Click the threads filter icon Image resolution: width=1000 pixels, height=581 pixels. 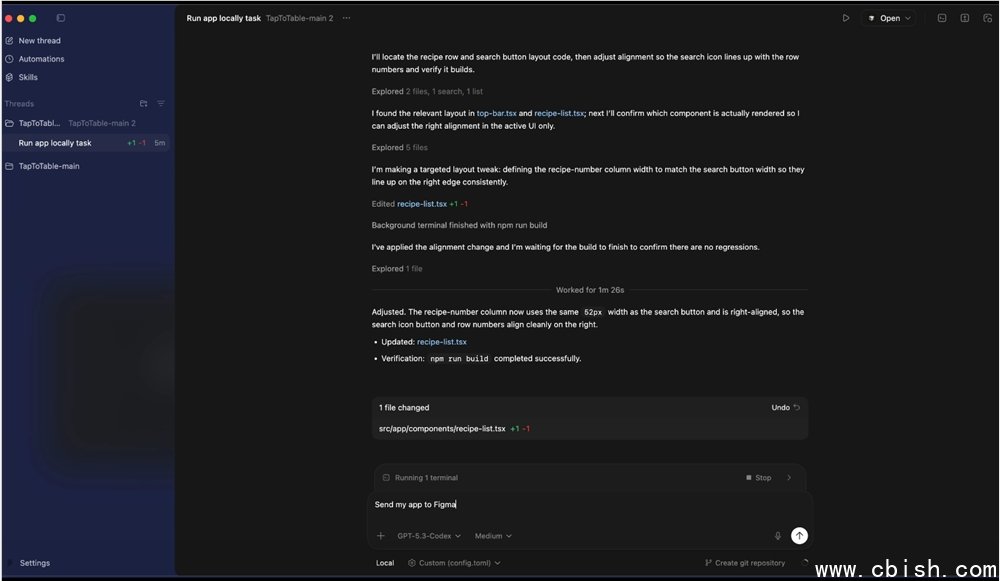161,104
